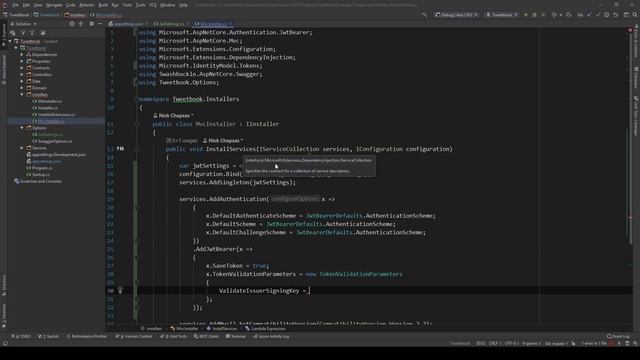
Task: Click the Run button icon
Action: coord(526,15)
